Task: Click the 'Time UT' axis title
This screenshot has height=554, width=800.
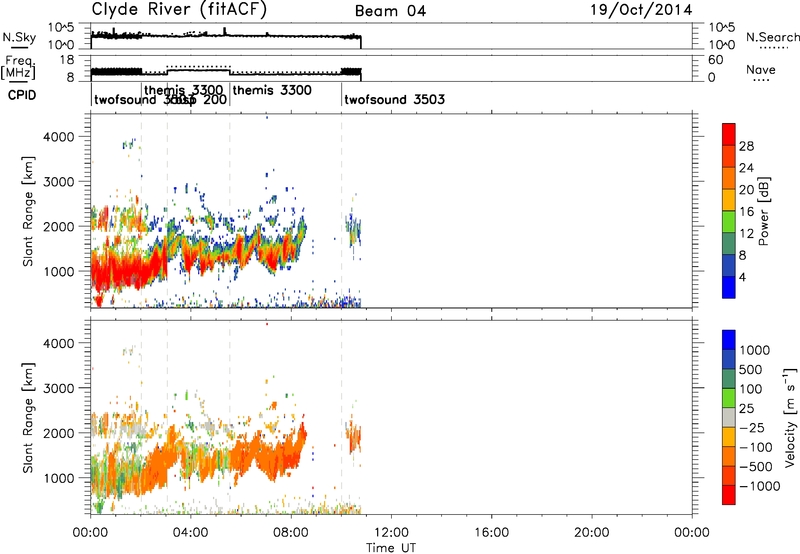Action: [391, 548]
